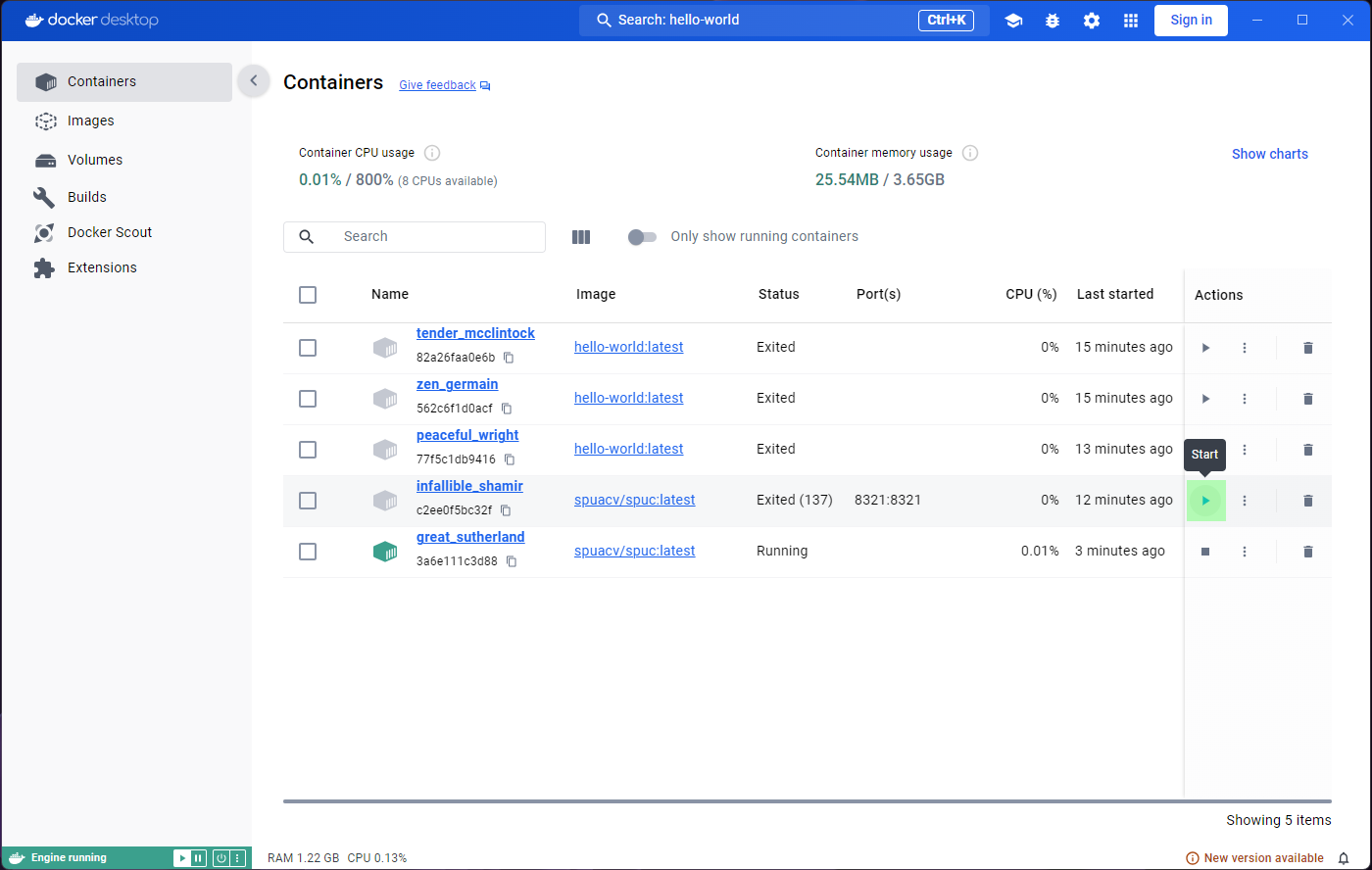
Task: Collapse the sidebar with the chevron button
Action: tap(254, 81)
